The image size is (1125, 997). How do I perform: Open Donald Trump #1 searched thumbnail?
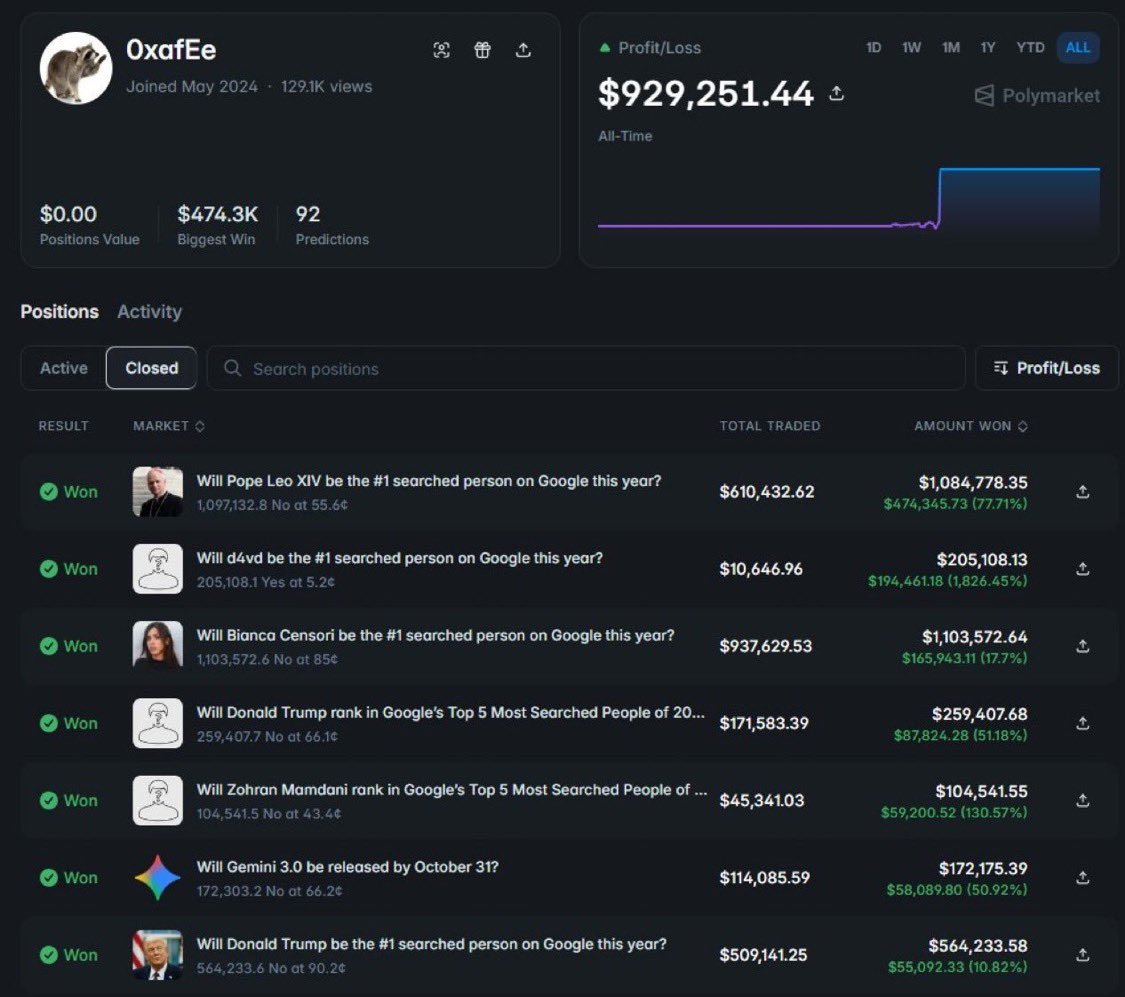(158, 955)
